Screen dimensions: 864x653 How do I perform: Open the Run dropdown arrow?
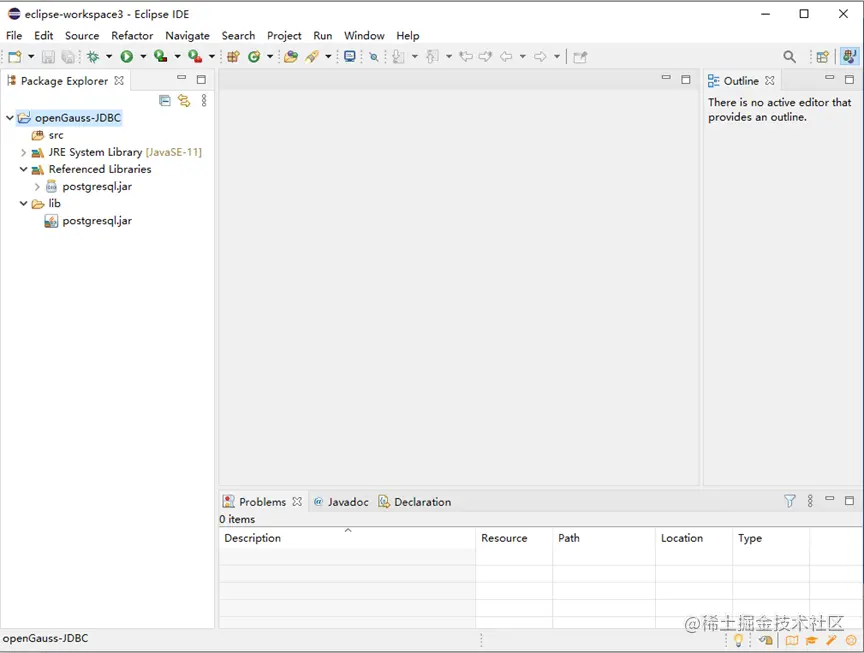click(143, 56)
